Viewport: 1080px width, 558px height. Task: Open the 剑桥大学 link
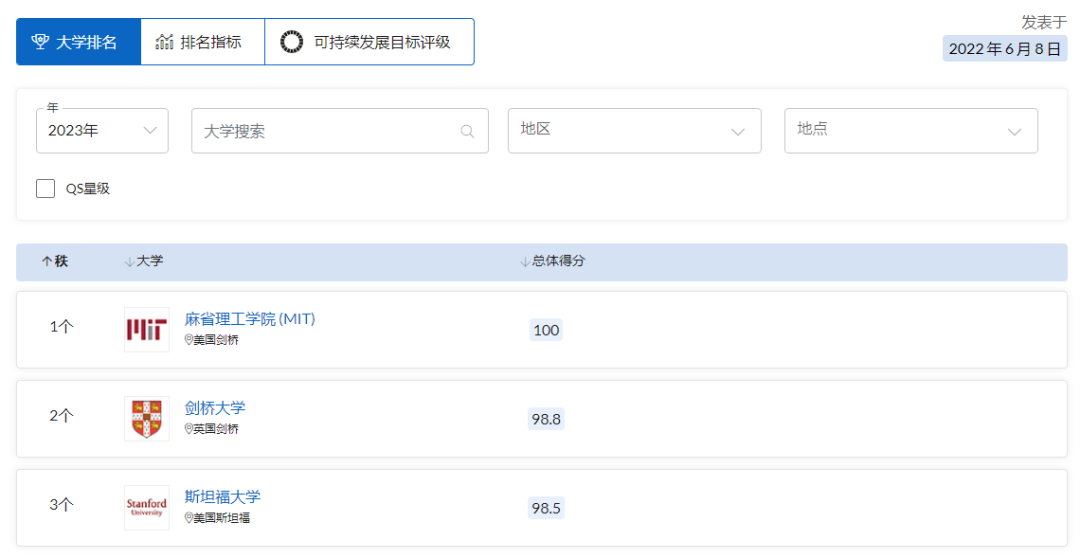pyautogui.click(x=215, y=407)
